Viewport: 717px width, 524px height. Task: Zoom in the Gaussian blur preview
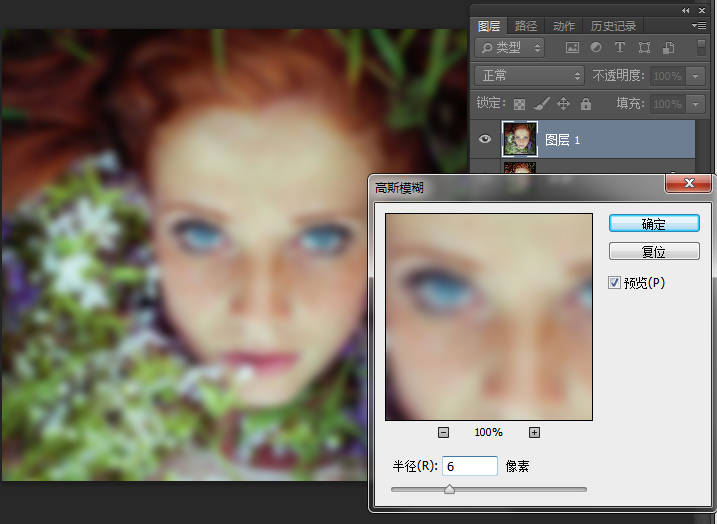534,432
